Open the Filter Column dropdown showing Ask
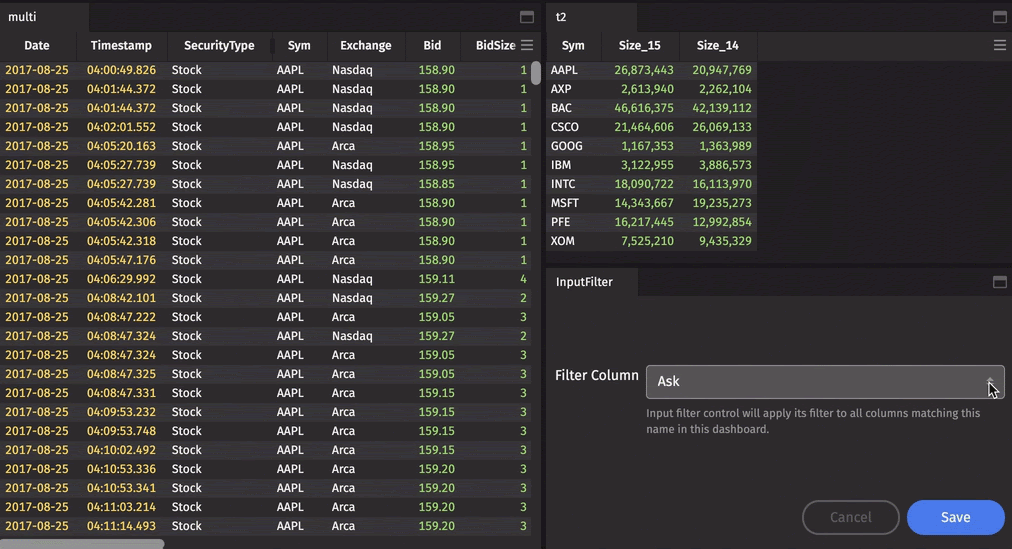The height and width of the screenshot is (549, 1012). 825,382
